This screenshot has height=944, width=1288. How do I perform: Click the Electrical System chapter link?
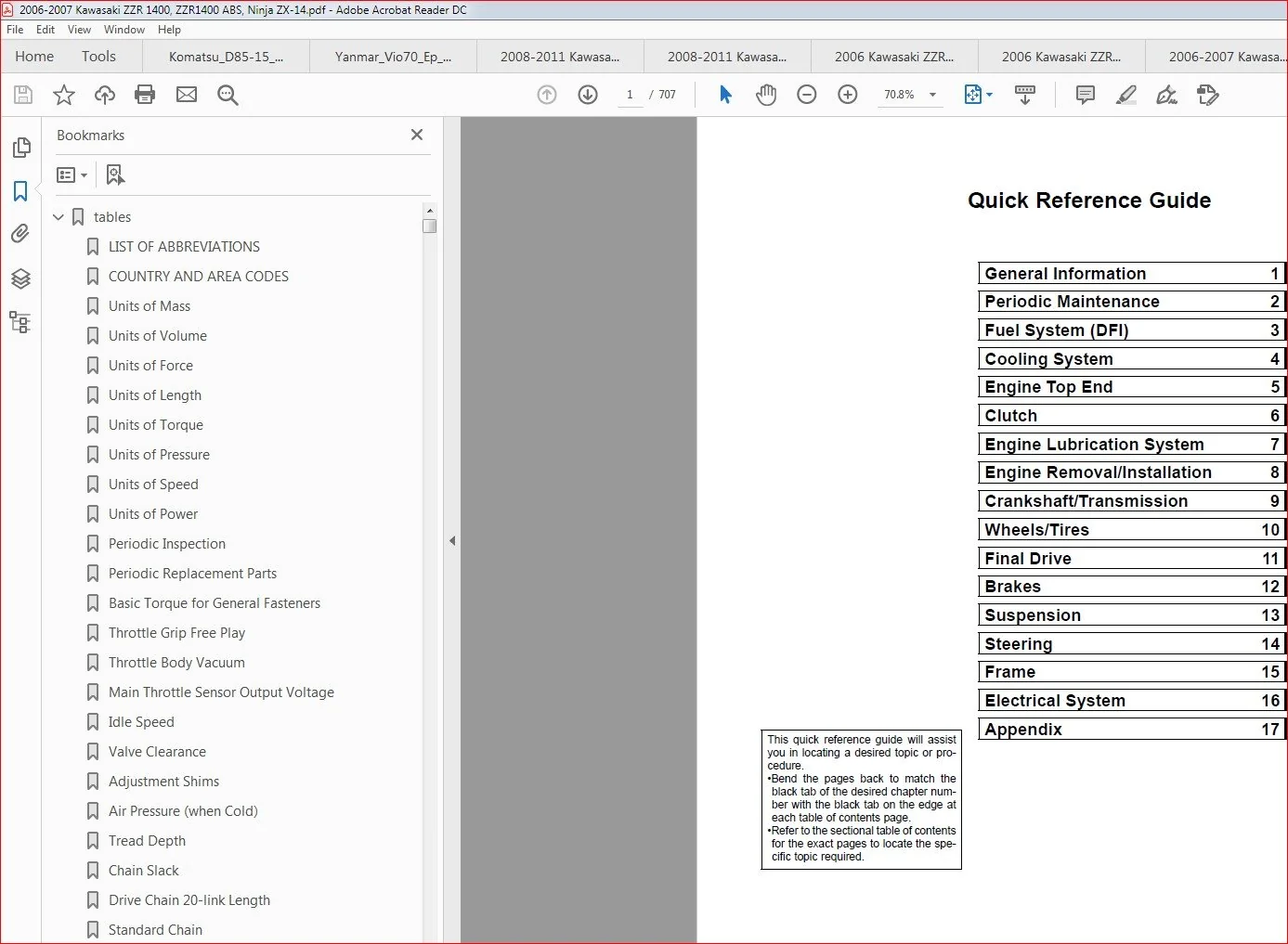pos(1131,701)
